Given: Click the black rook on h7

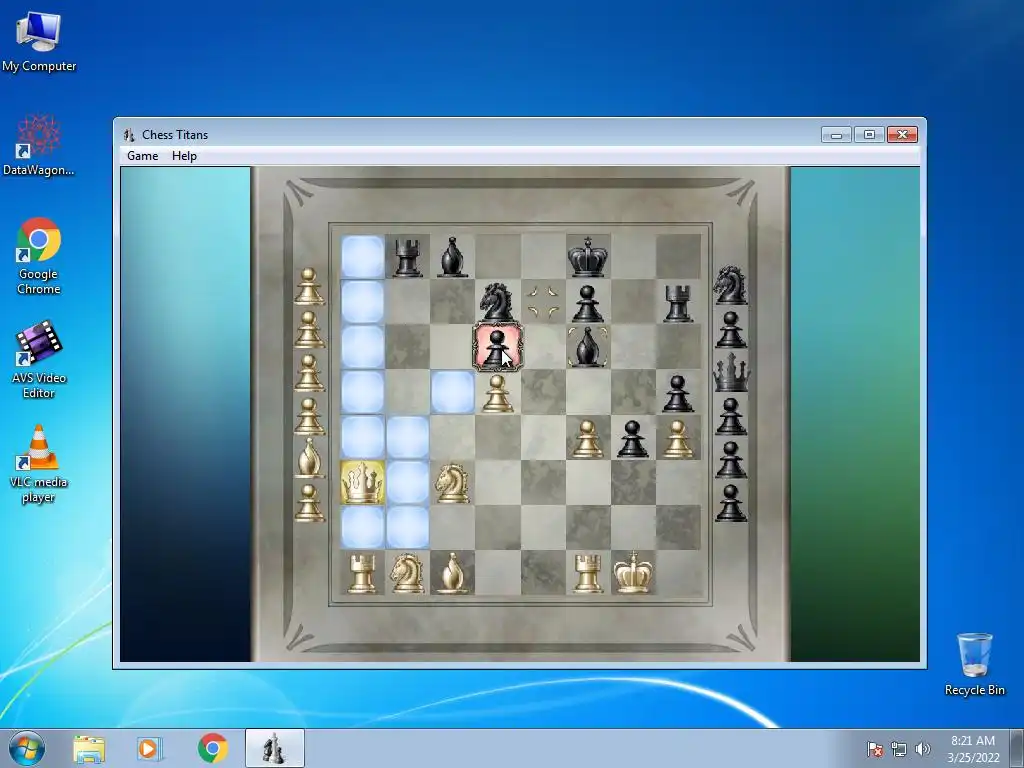Looking at the screenshot, I should click(678, 304).
